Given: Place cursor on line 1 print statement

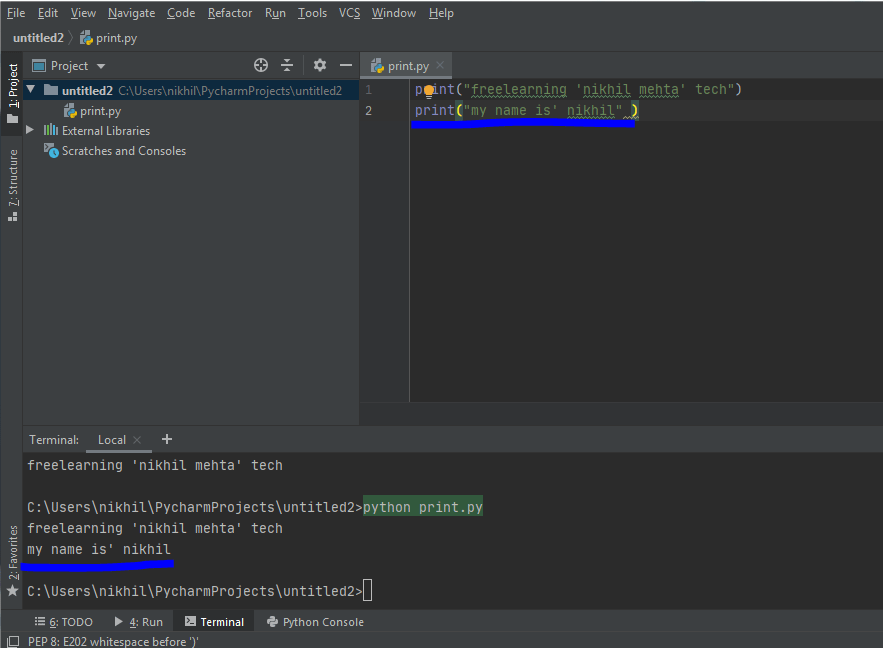Looking at the screenshot, I should point(578,90).
